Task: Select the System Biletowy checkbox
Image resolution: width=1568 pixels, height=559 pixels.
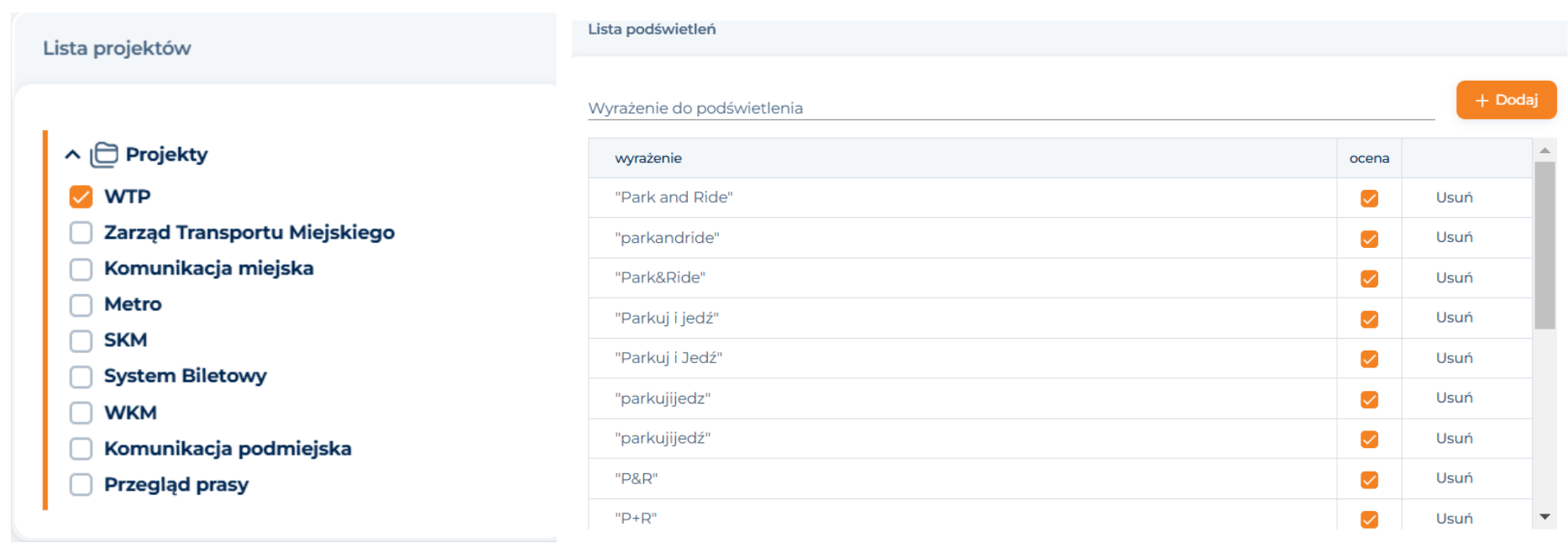Action: 81,377
